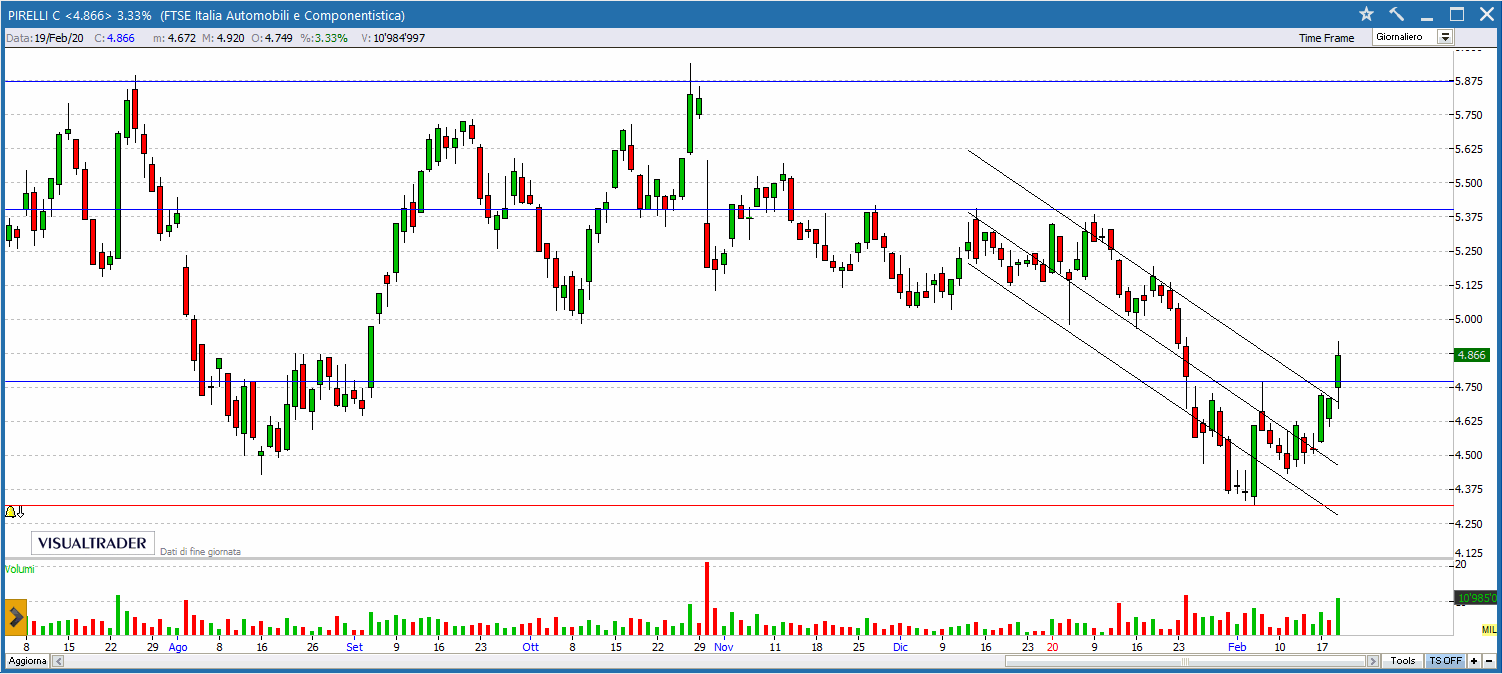The width and height of the screenshot is (1502, 674).
Task: Click the right scroll arrow of timeline
Action: (1375, 662)
